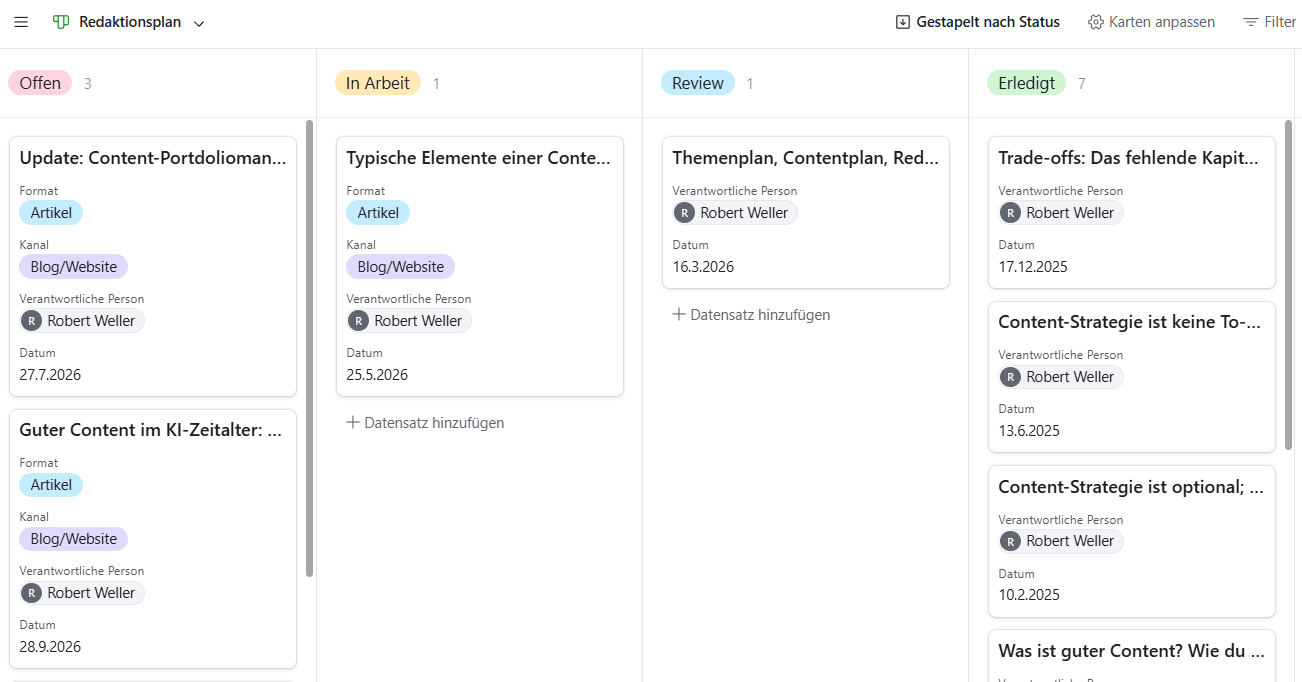
Task: Open the card Typische Elemente einer Conte...
Action: 479,157
